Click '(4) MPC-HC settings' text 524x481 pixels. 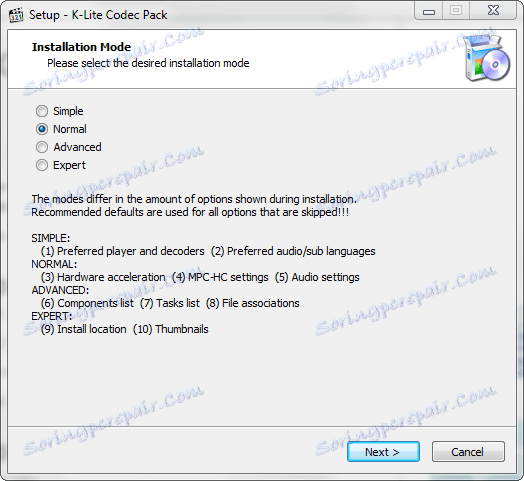click(x=220, y=277)
